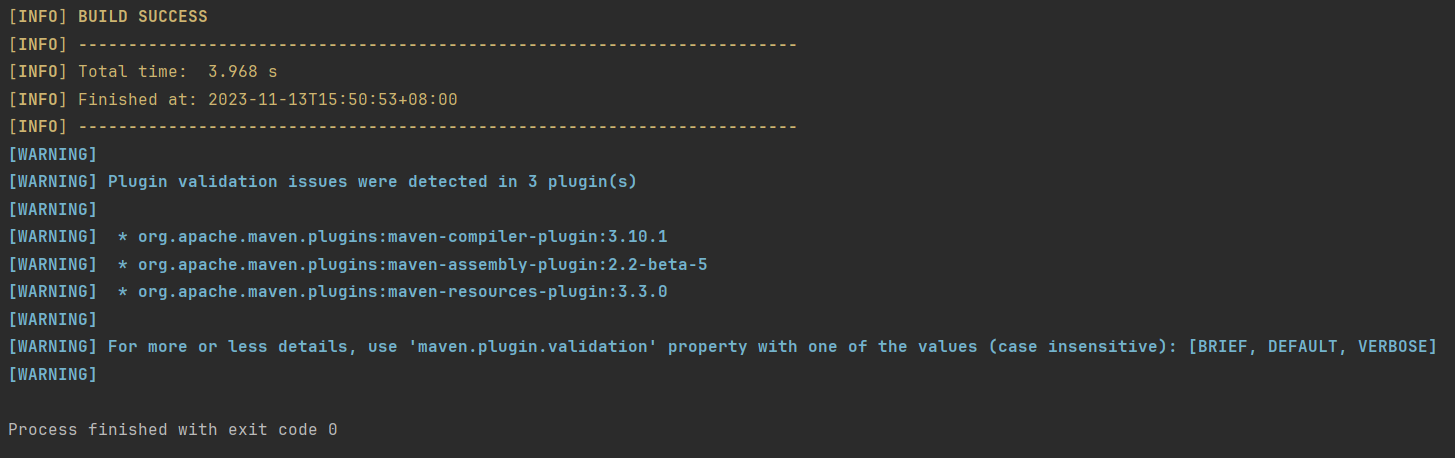The image size is (1455, 458).
Task: Click the [WARNING] tag before maven-compiler-plugin
Action: coord(53,237)
